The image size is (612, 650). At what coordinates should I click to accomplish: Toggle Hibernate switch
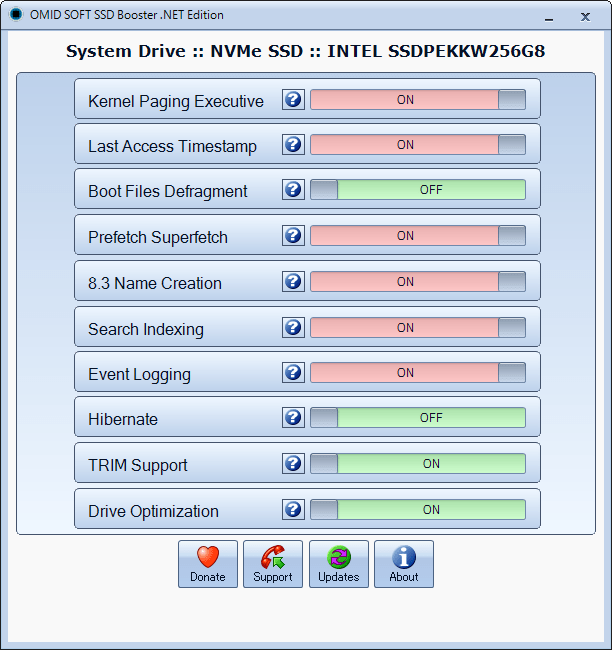coord(418,417)
